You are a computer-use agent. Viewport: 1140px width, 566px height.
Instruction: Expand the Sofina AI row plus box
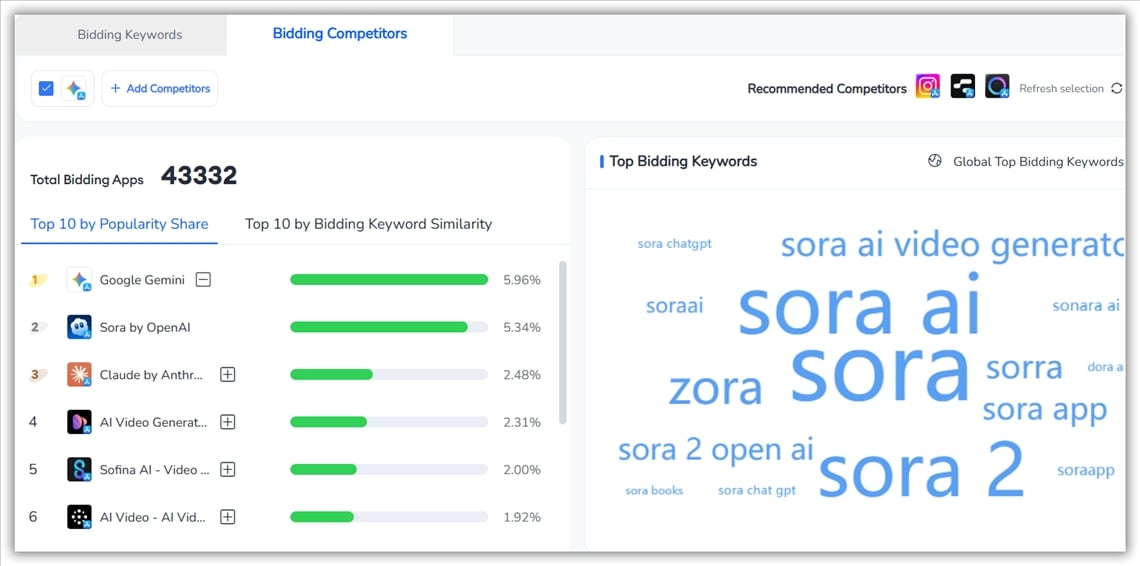coord(228,470)
